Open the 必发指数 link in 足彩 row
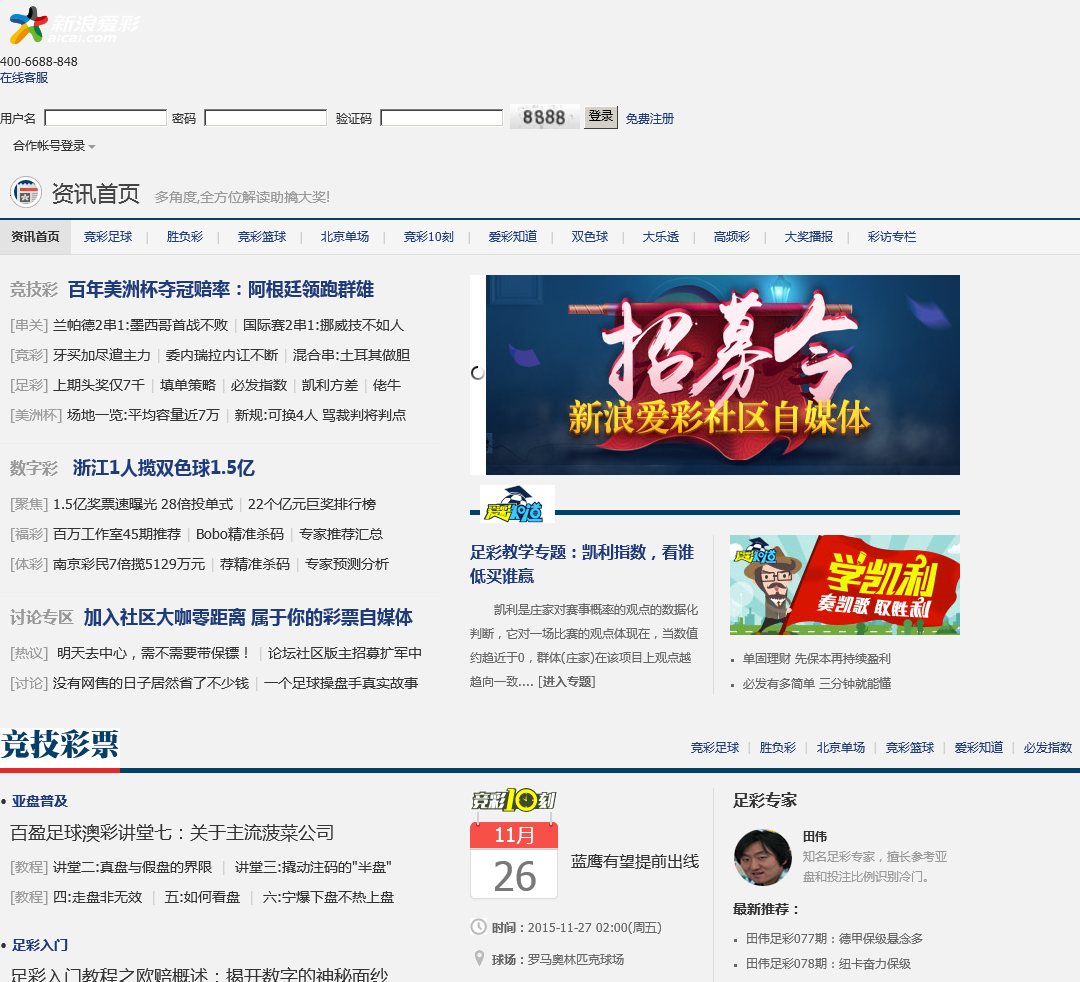Viewport: 1080px width, 982px height. tap(258, 385)
